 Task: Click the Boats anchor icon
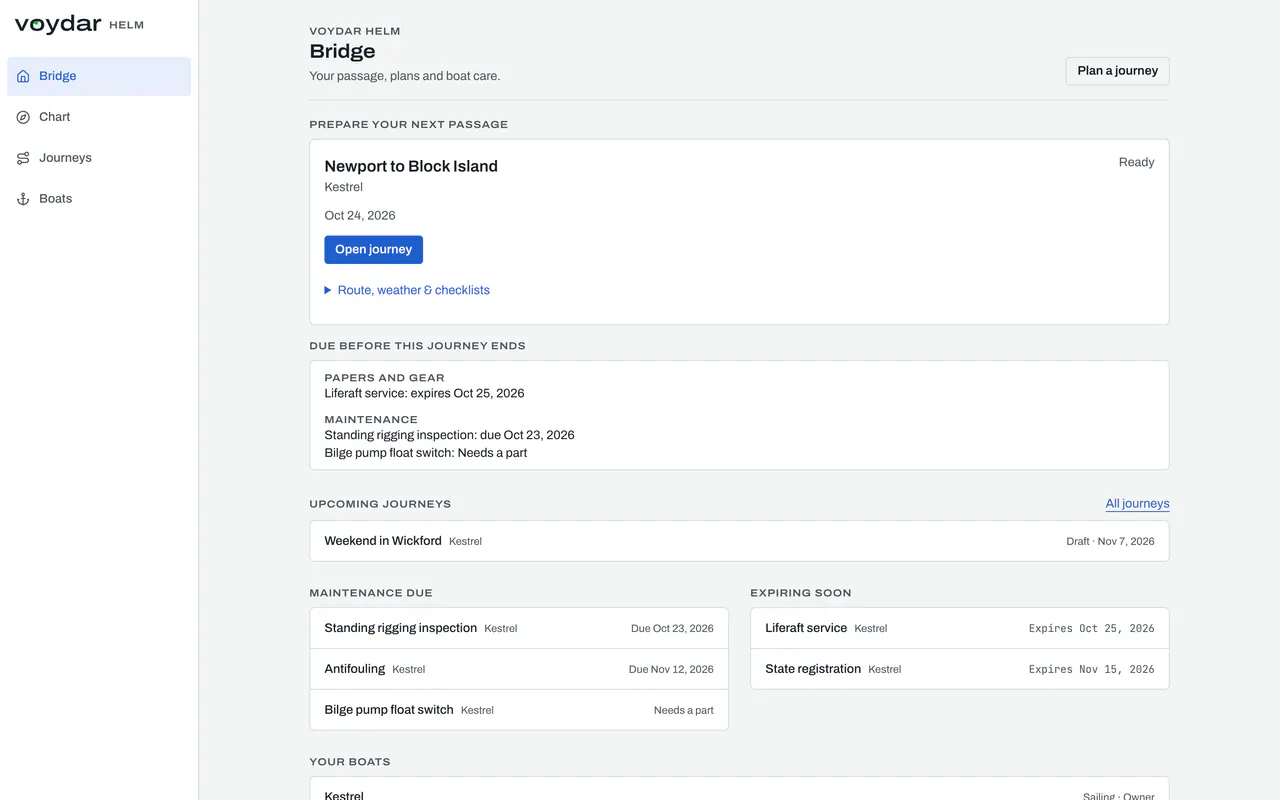[x=23, y=199]
